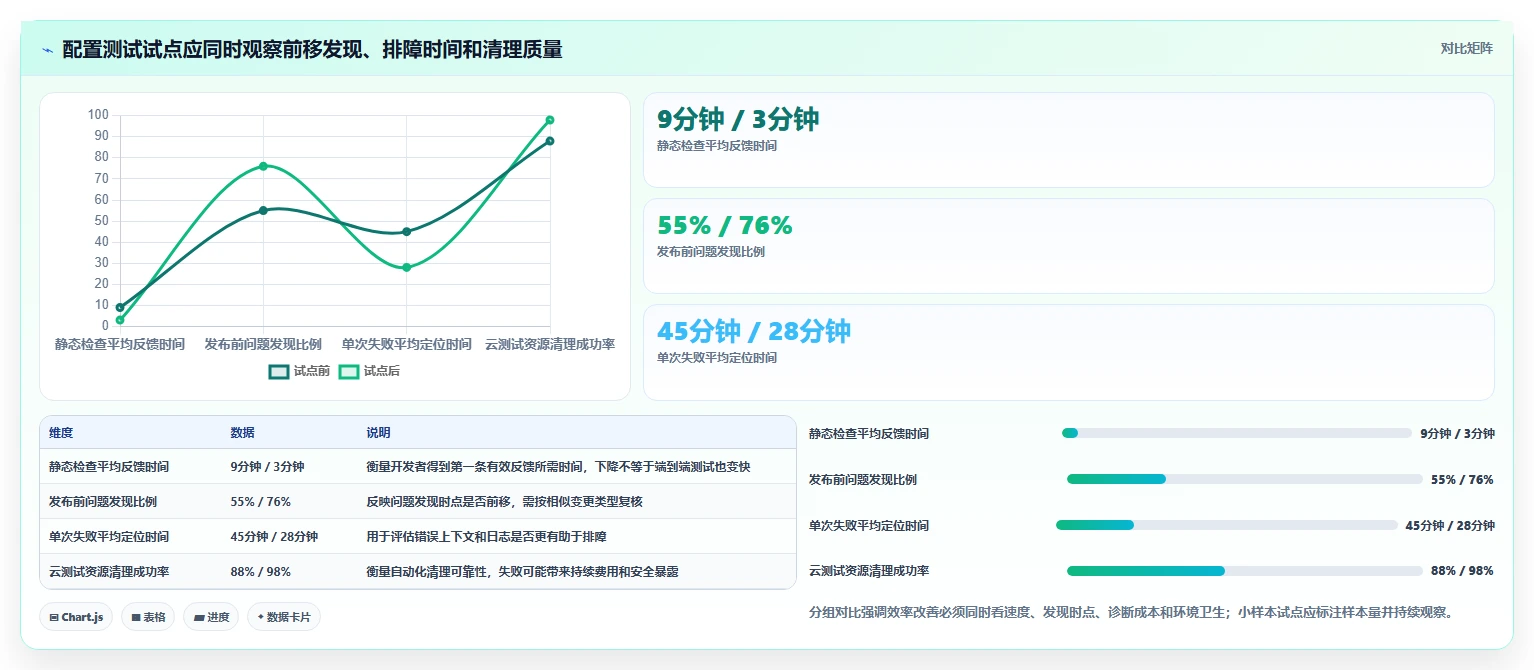This screenshot has width=1534, height=670.
Task: Open the 9分钟 / 3分钟 data card
Action: (1068, 140)
